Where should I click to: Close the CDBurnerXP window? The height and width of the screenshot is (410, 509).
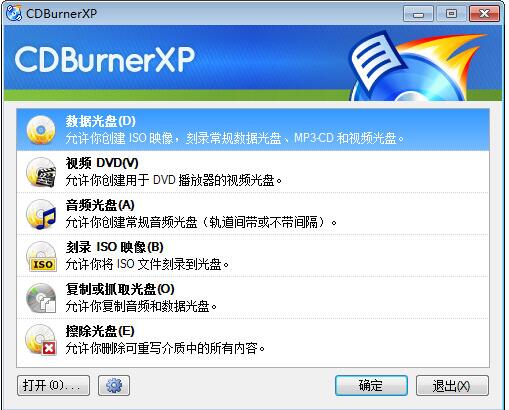coord(484,14)
